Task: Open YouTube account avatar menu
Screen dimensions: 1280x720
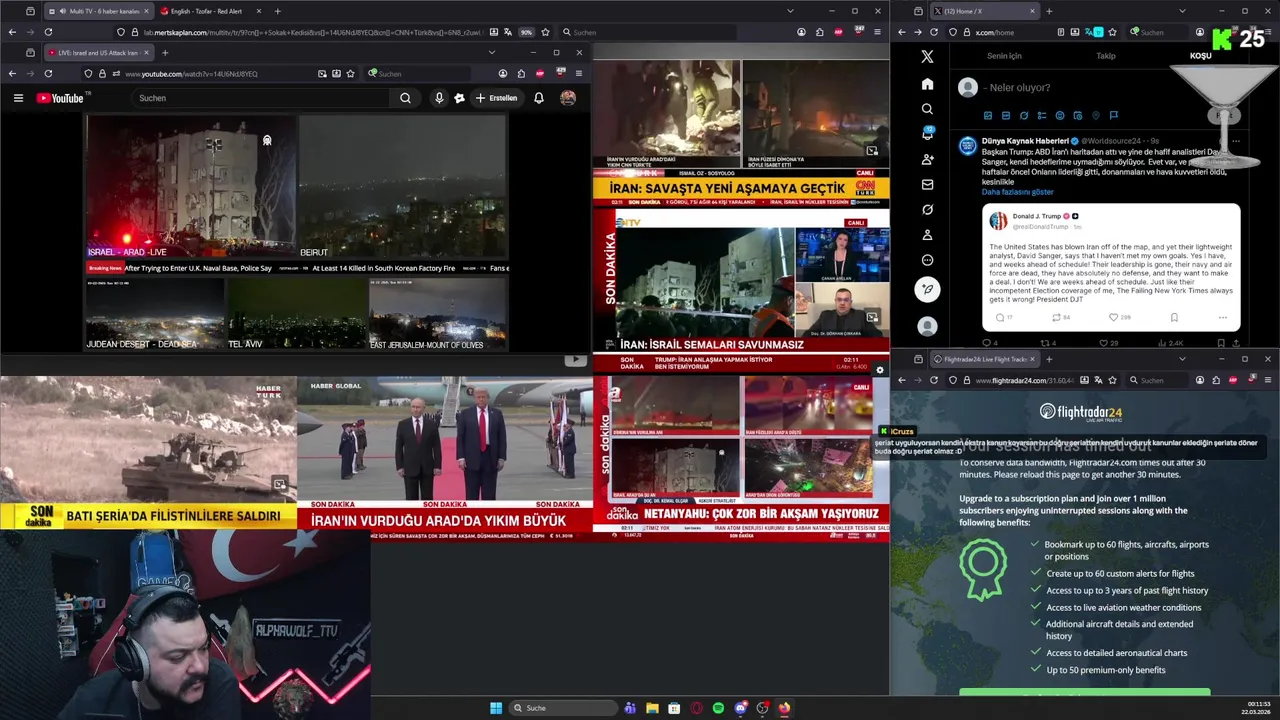Action: click(x=568, y=98)
